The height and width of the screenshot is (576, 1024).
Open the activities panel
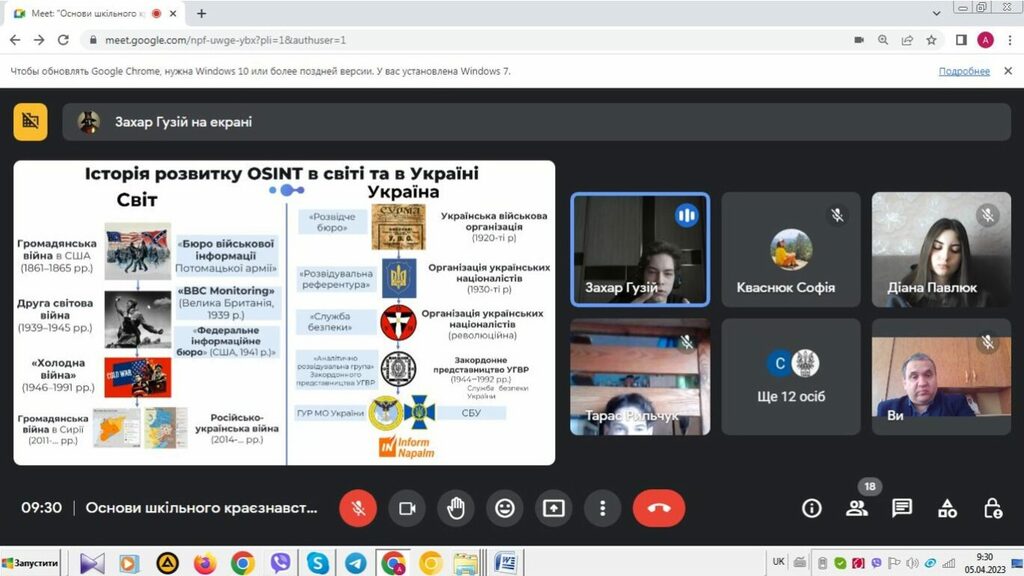click(x=947, y=508)
